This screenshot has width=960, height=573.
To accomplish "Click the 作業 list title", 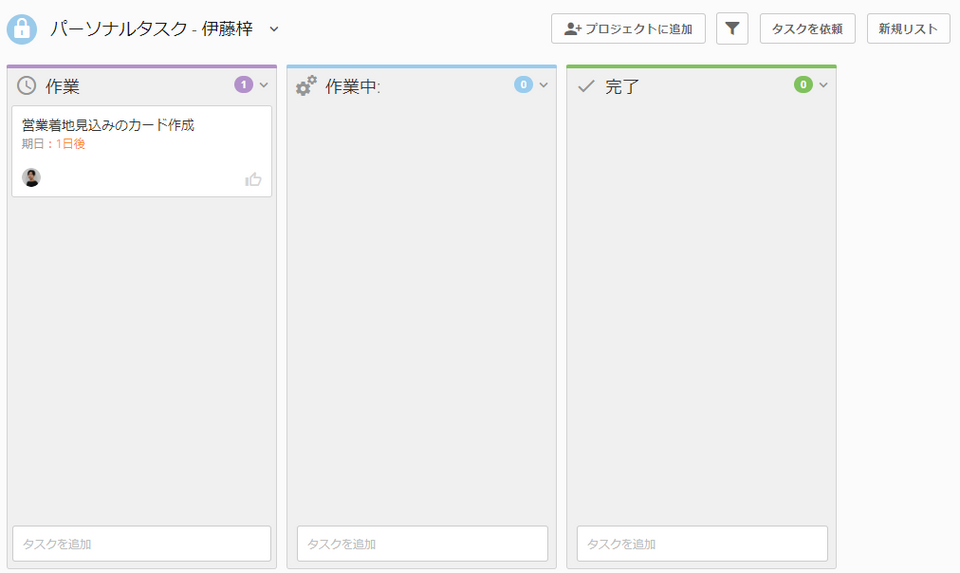I will click(x=62, y=86).
